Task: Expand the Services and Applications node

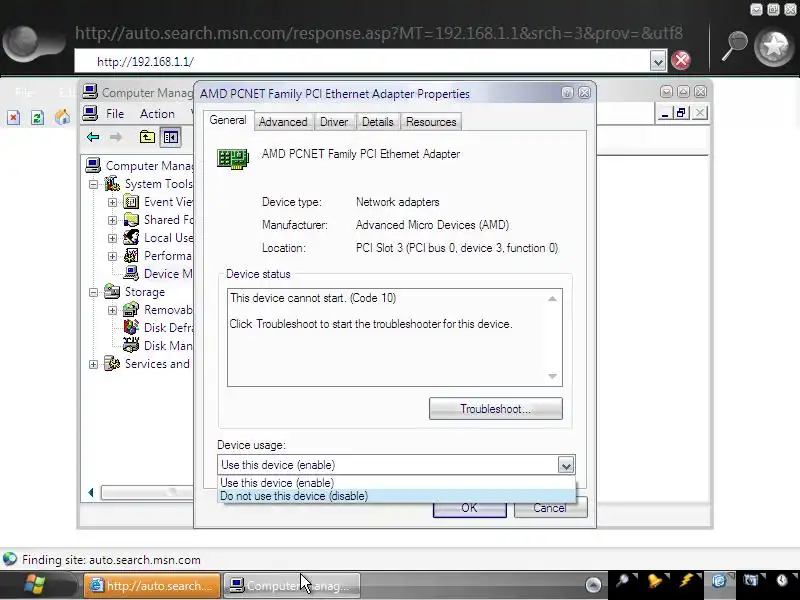Action: point(93,364)
